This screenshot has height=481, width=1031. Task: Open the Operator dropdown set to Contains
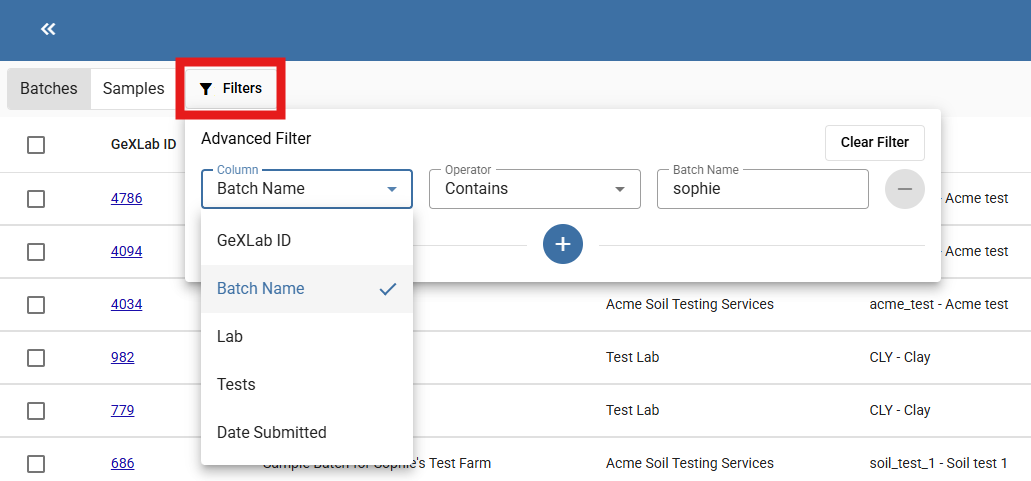[534, 189]
